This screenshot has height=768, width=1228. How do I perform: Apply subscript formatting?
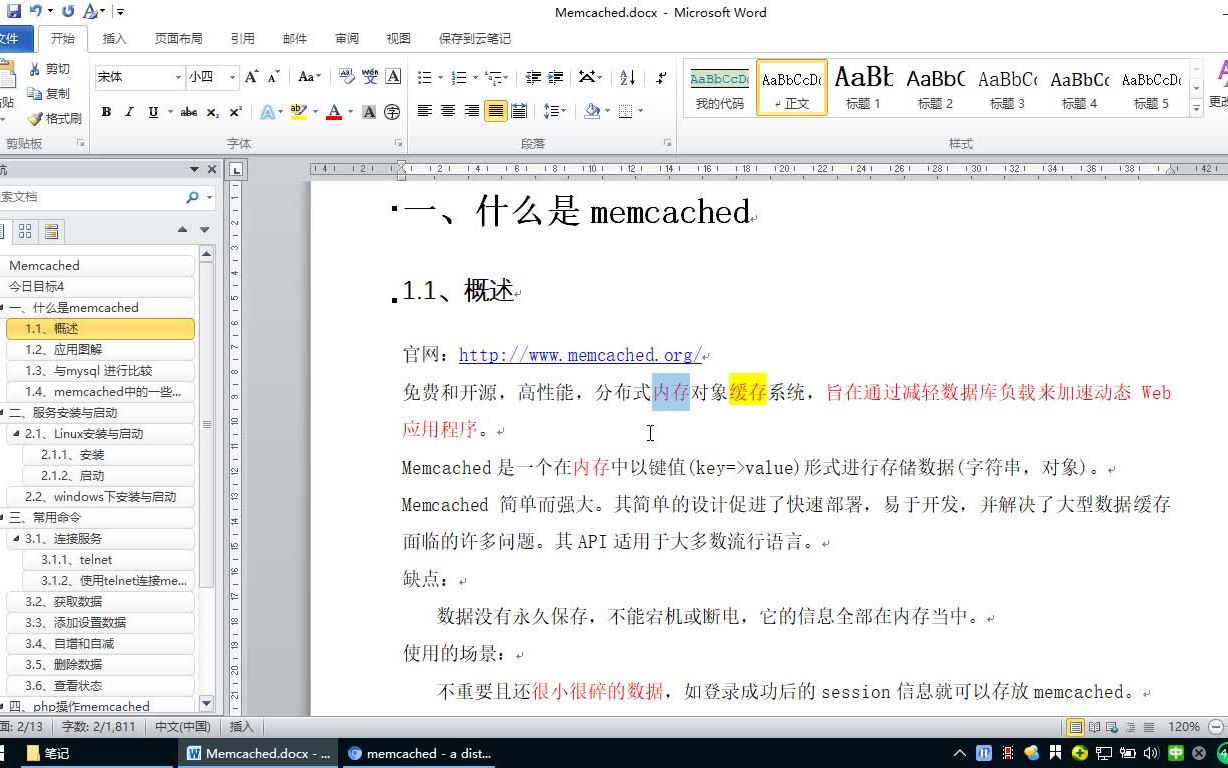pyautogui.click(x=213, y=112)
